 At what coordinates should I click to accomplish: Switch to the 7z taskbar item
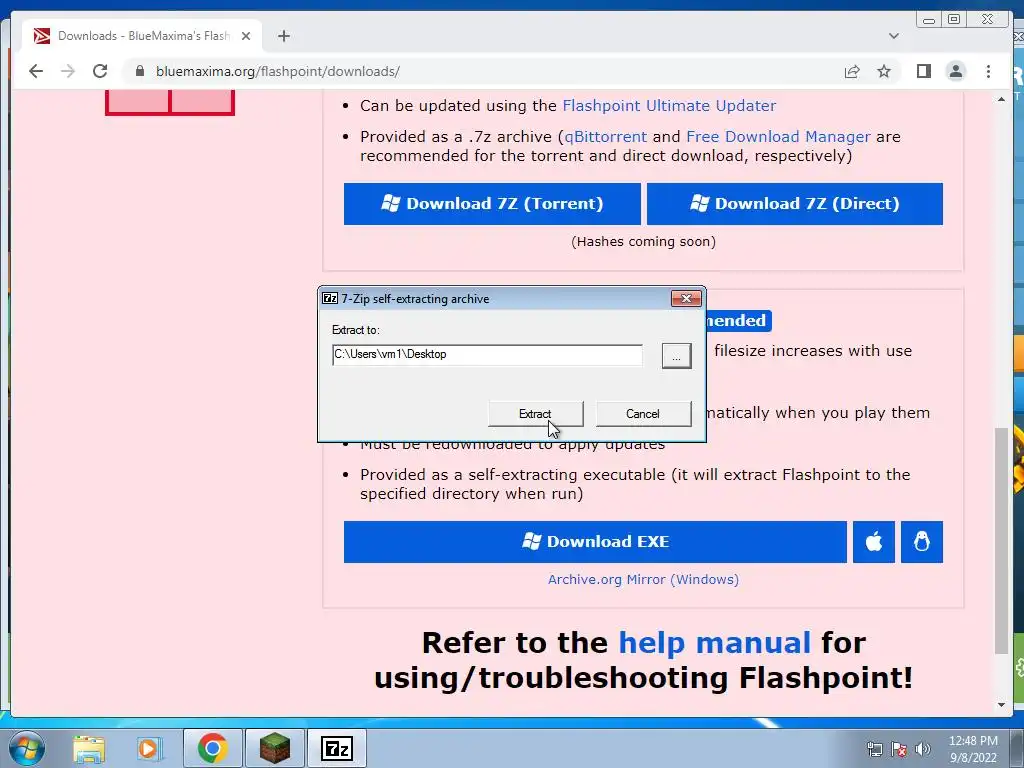tap(337, 748)
